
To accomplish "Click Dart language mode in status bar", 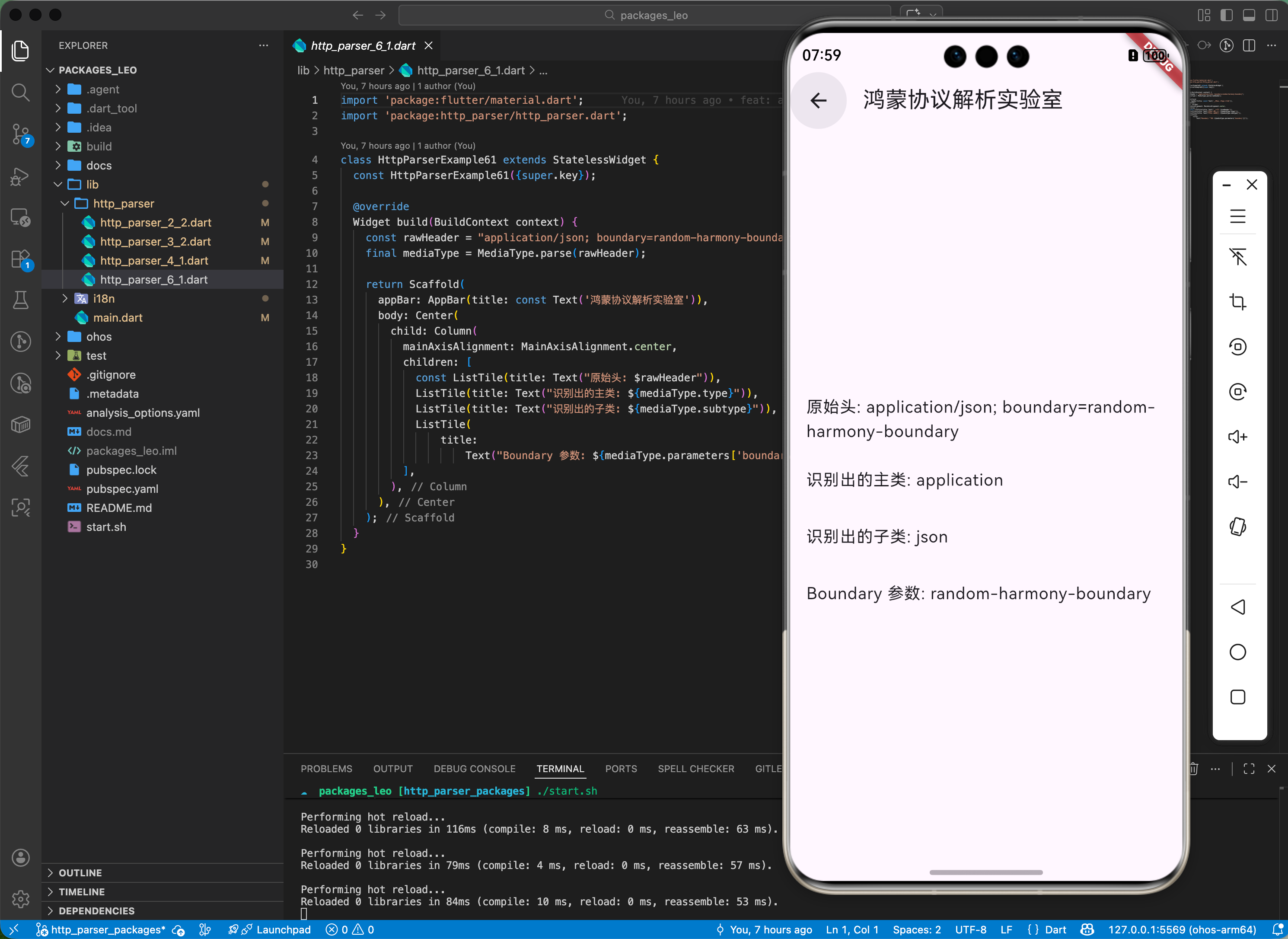I will (x=1055, y=929).
